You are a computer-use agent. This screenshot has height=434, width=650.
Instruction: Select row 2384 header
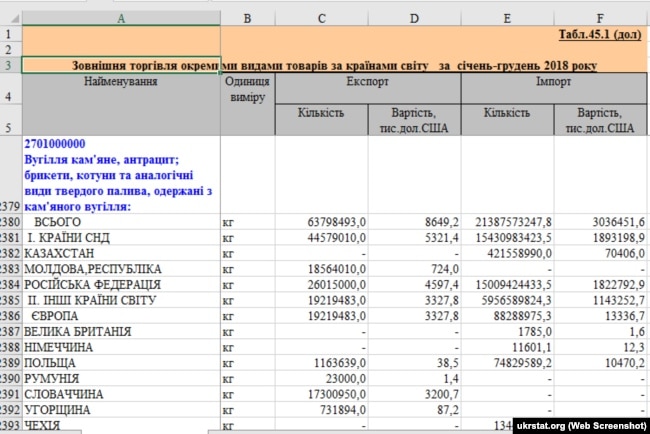coord(10,285)
